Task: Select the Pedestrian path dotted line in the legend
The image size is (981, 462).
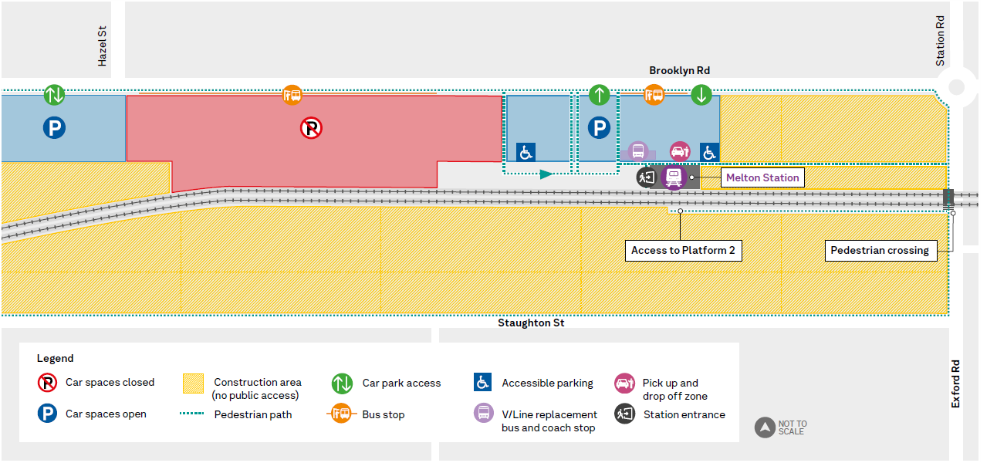Action: click(193, 414)
